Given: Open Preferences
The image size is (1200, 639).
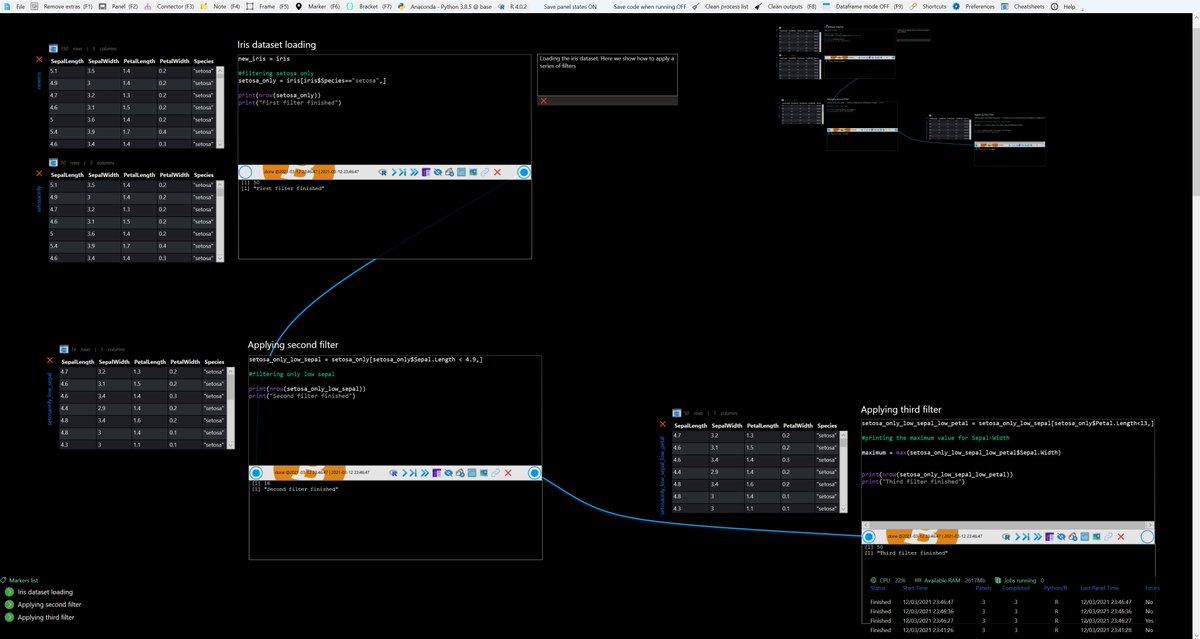Looking at the screenshot, I should 974,6.
